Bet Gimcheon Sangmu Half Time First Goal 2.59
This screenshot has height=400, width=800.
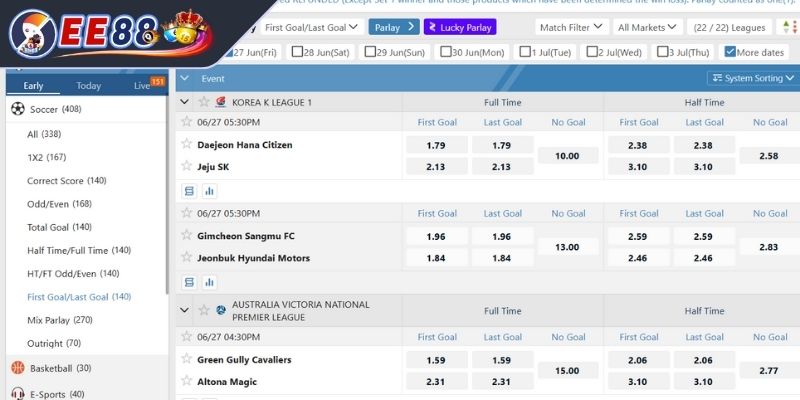pos(638,236)
